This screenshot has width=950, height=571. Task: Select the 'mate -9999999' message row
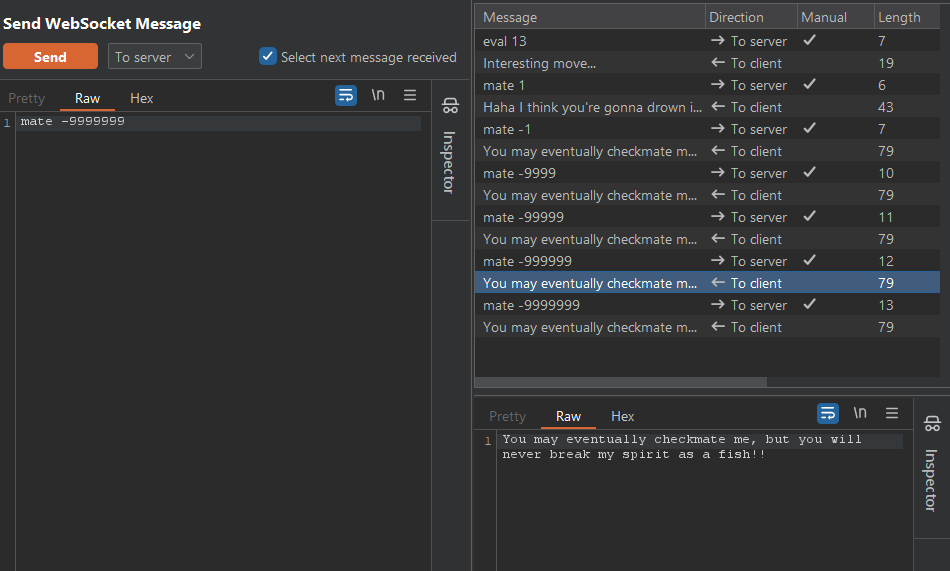[707, 305]
